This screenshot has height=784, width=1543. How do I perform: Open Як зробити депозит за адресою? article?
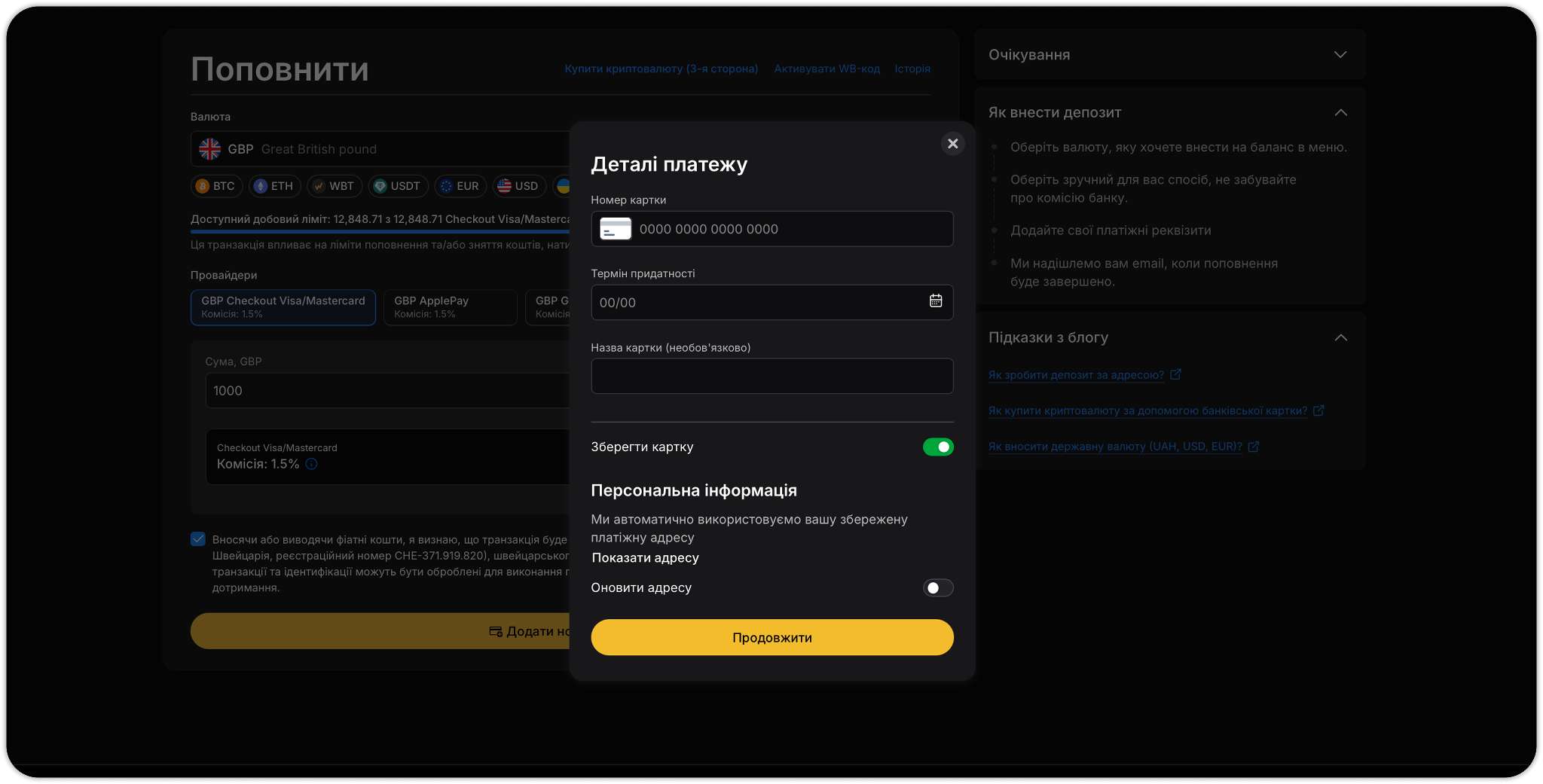(x=1076, y=375)
